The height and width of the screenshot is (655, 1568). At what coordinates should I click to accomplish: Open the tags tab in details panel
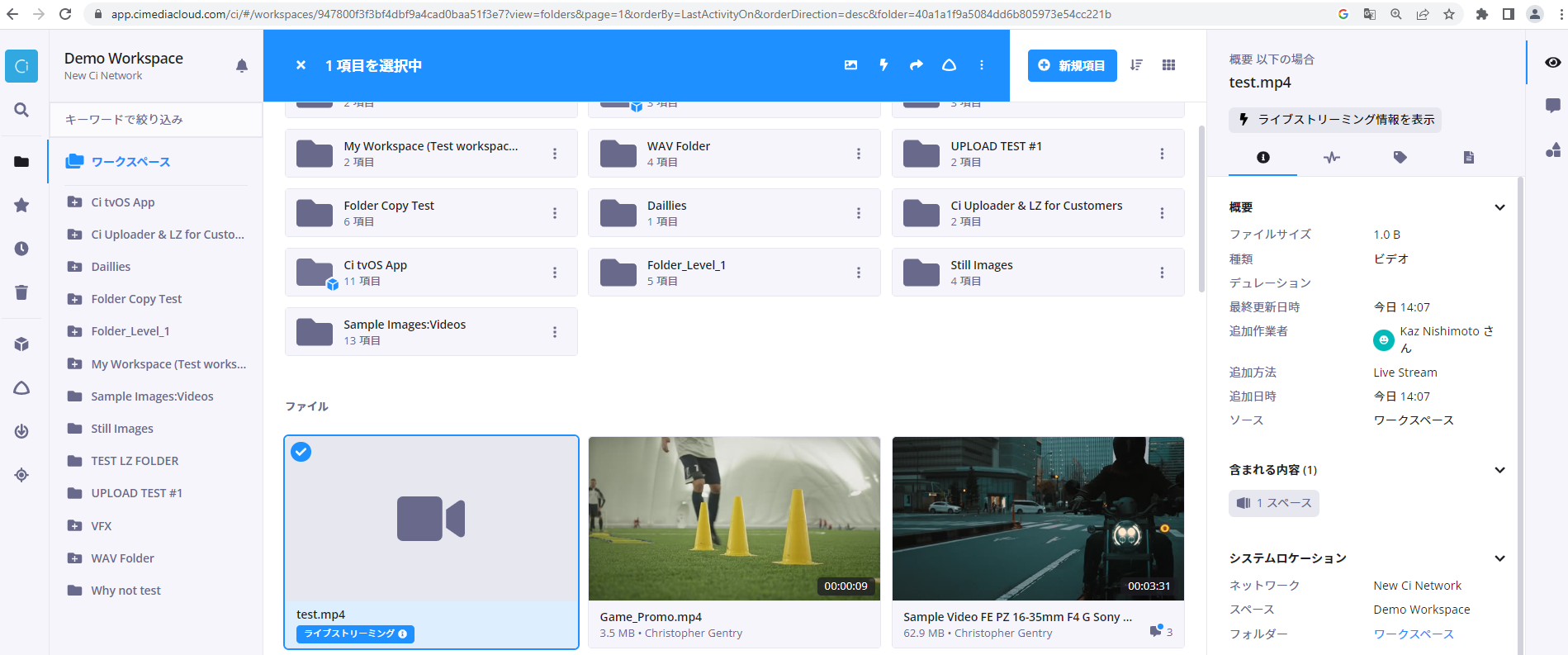pyautogui.click(x=1400, y=157)
